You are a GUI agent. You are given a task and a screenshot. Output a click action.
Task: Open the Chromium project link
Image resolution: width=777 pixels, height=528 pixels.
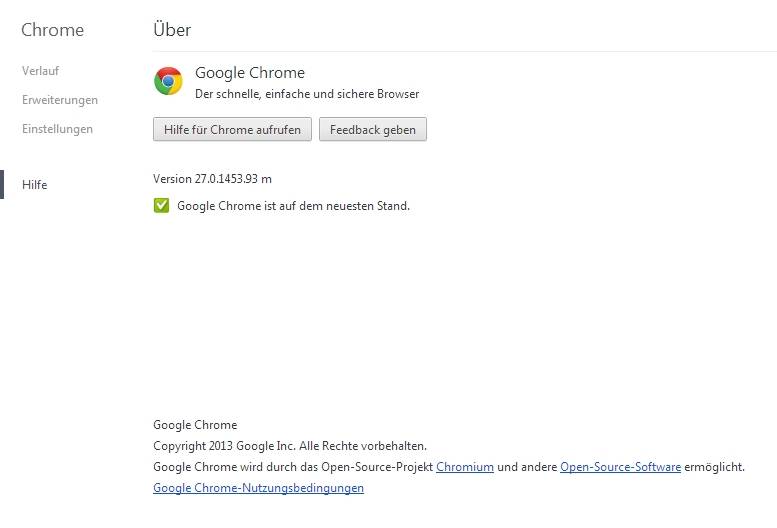coord(465,467)
